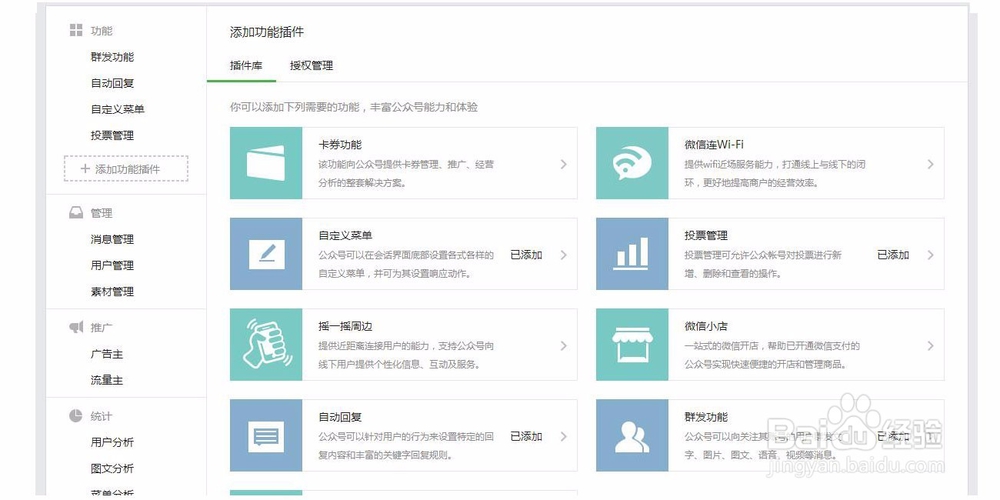Go to 广告主 in sidebar
The width and height of the screenshot is (1000, 500).
point(107,353)
